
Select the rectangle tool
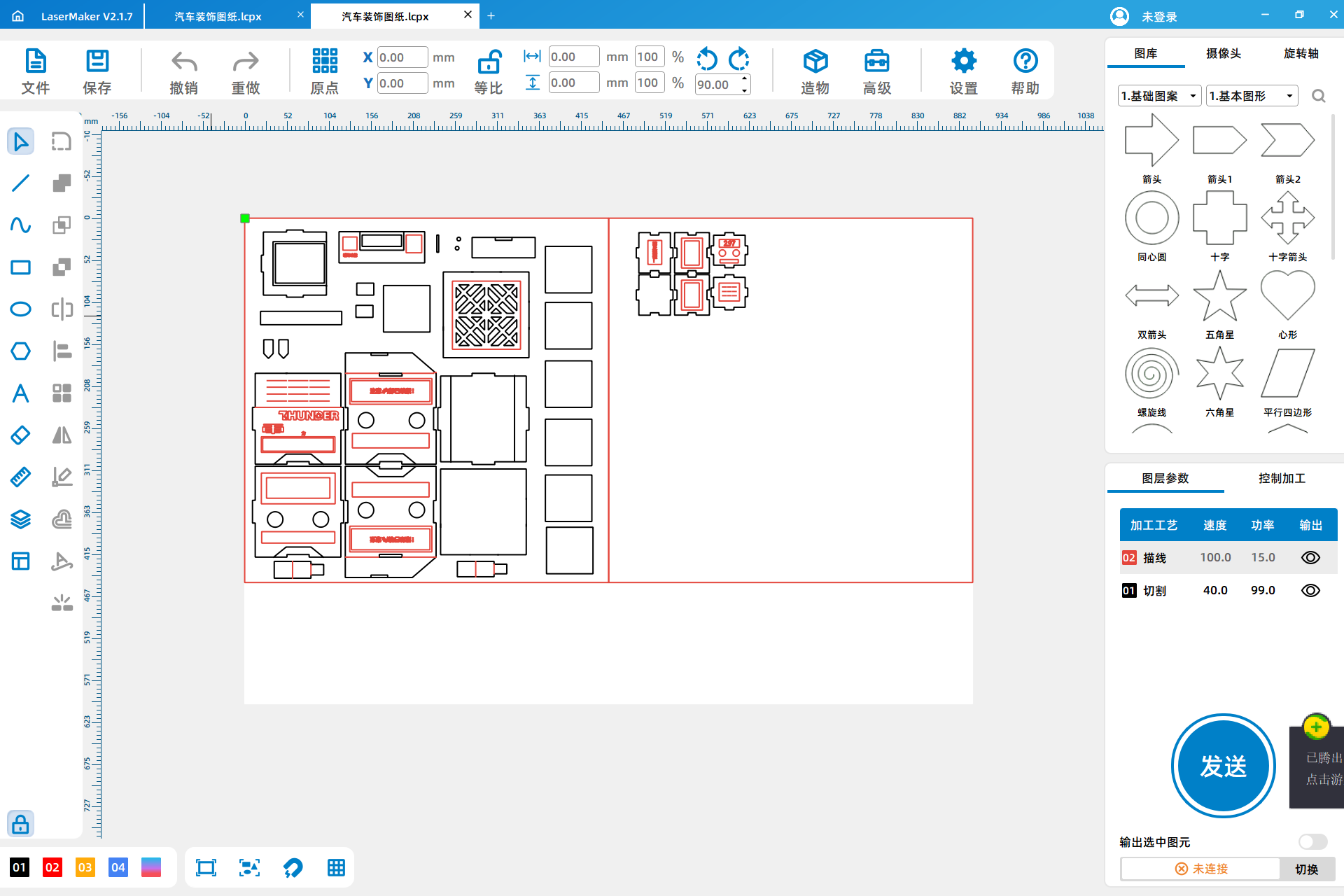click(x=20, y=267)
